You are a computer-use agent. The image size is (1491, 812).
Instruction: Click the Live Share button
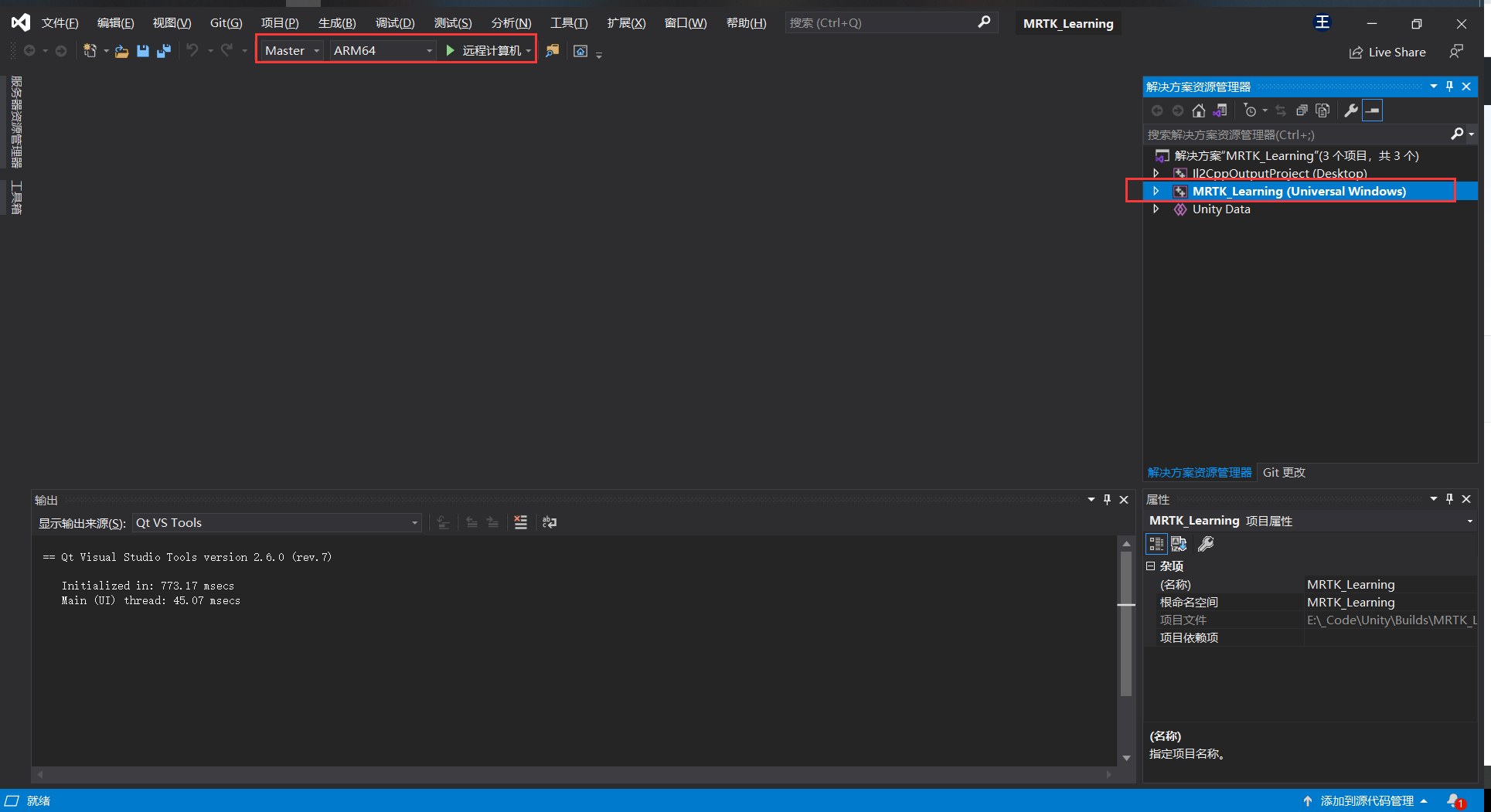click(1387, 53)
